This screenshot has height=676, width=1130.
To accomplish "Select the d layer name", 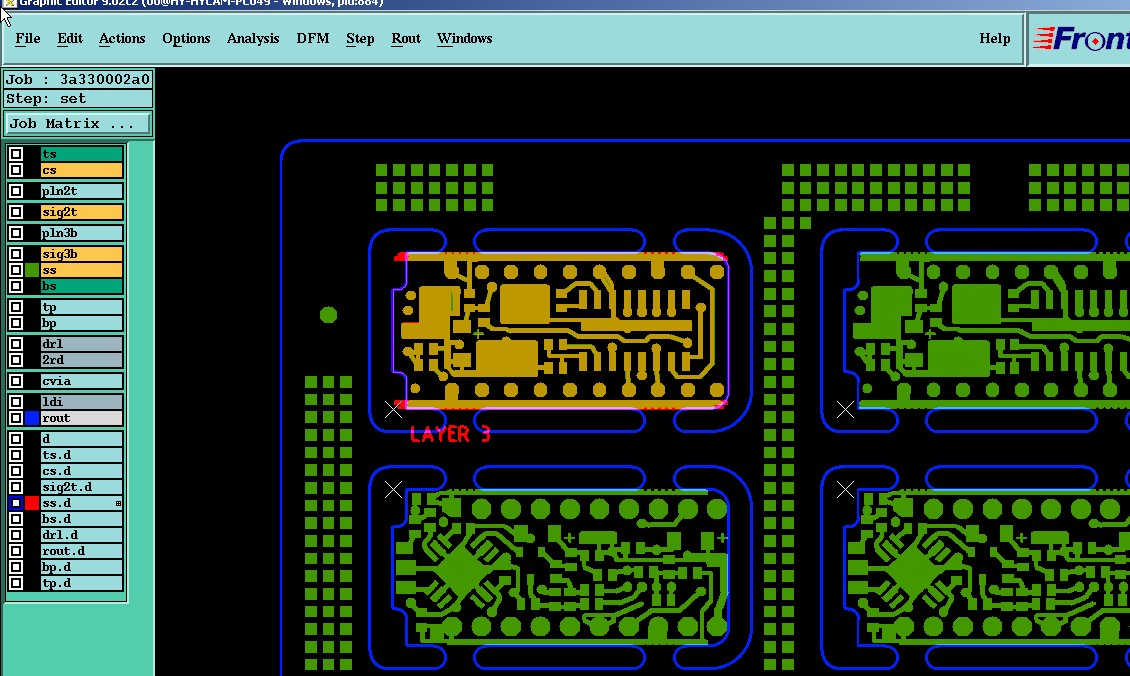I will click(81, 438).
